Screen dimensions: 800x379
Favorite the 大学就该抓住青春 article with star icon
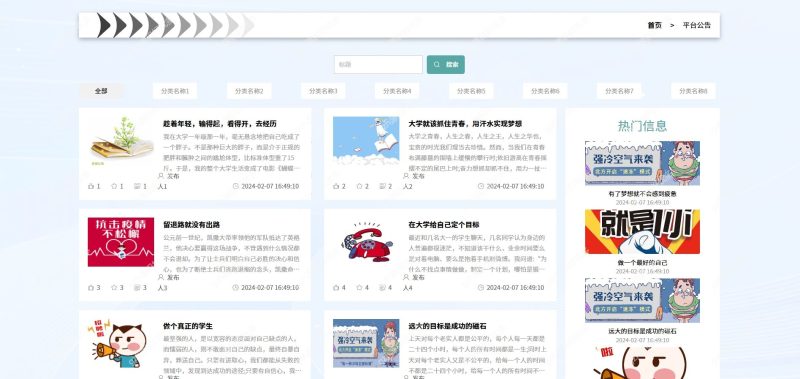coord(359,186)
